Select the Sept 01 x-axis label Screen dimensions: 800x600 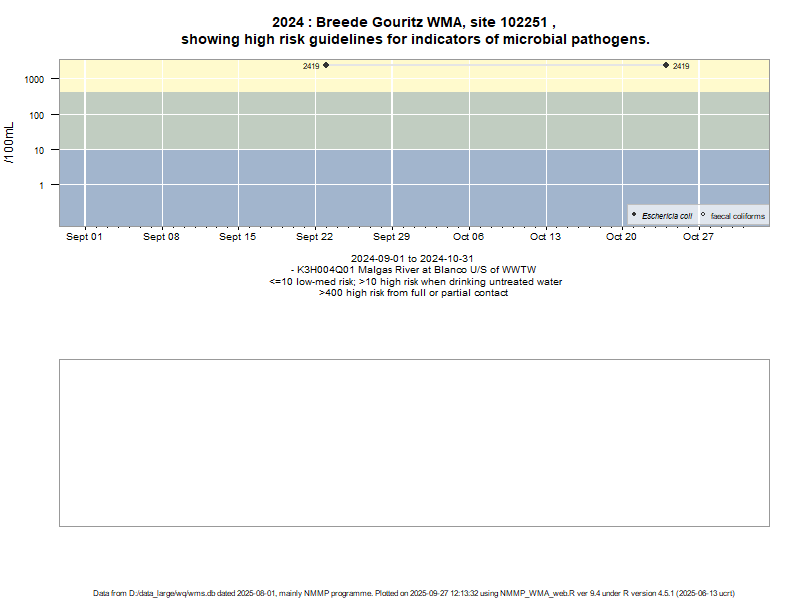(84, 237)
